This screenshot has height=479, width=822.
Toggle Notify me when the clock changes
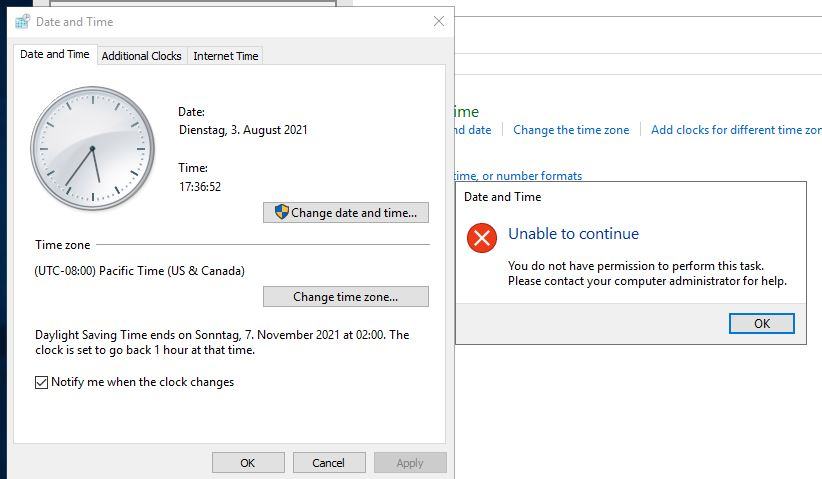(41, 382)
